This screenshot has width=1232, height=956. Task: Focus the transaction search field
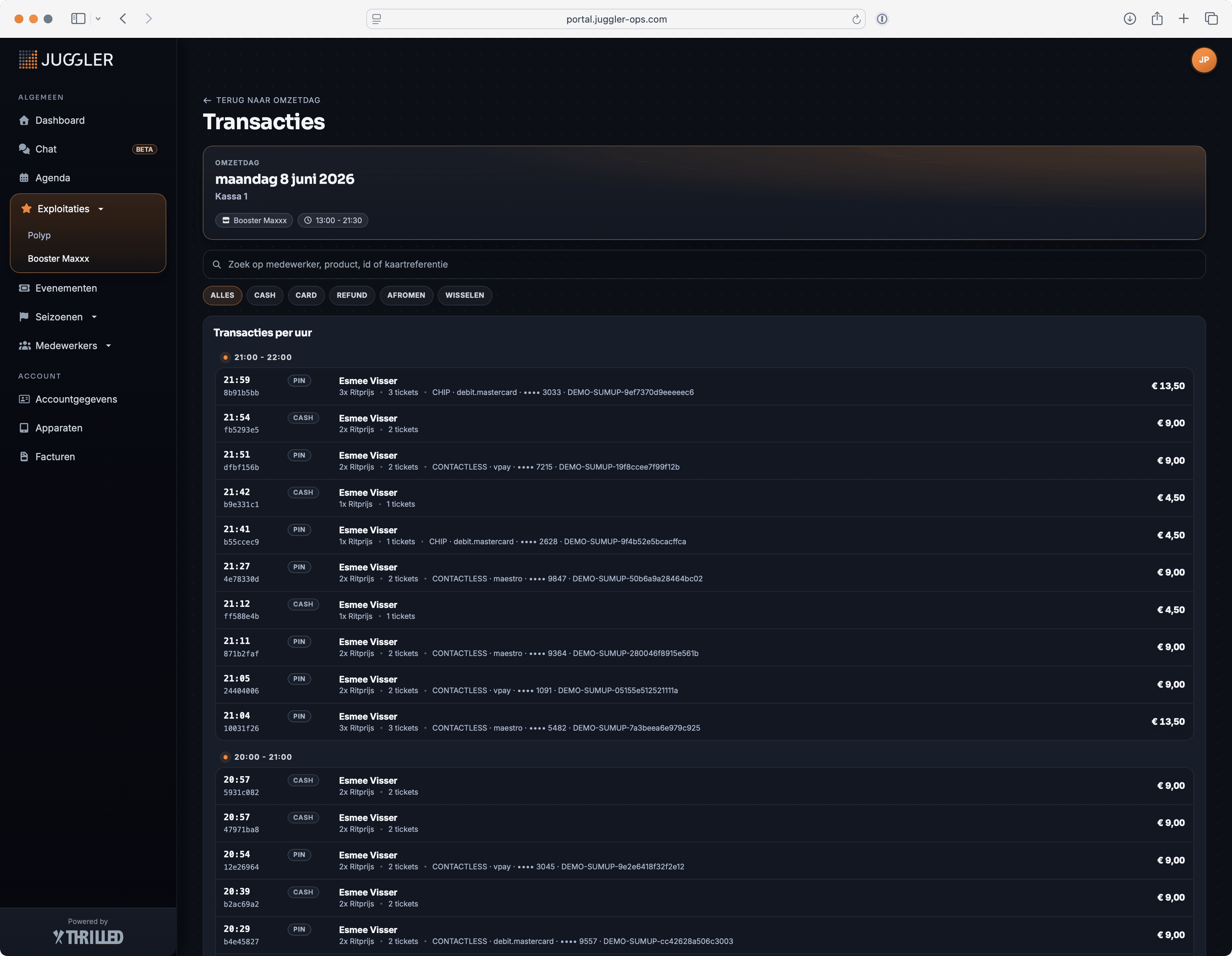point(704,265)
